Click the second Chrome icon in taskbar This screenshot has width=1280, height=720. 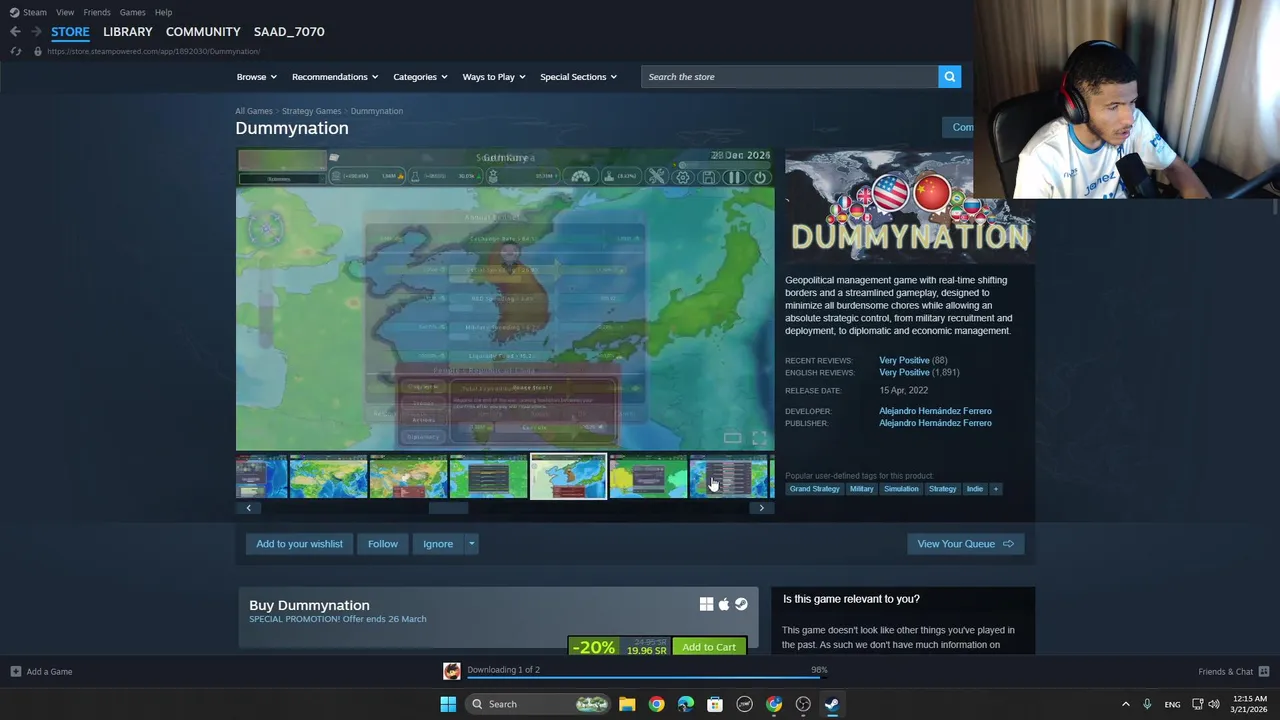tap(774, 704)
